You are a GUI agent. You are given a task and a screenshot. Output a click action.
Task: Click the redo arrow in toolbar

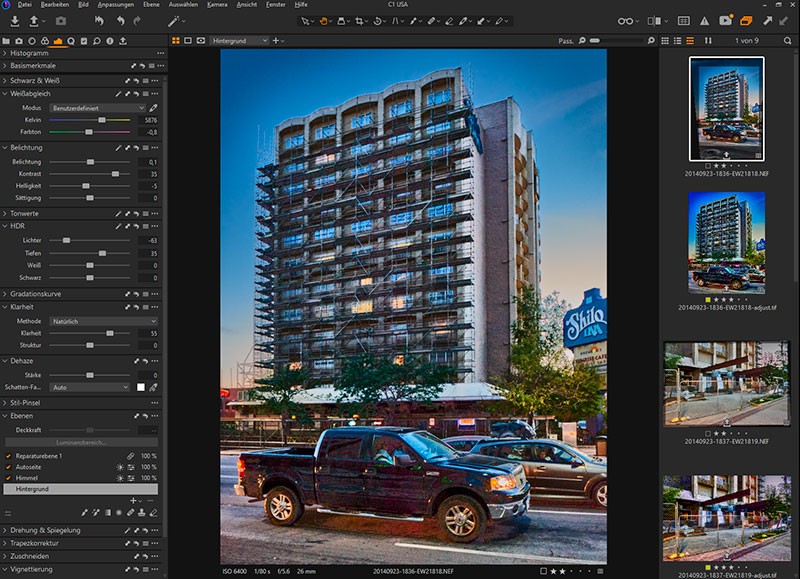[137, 21]
